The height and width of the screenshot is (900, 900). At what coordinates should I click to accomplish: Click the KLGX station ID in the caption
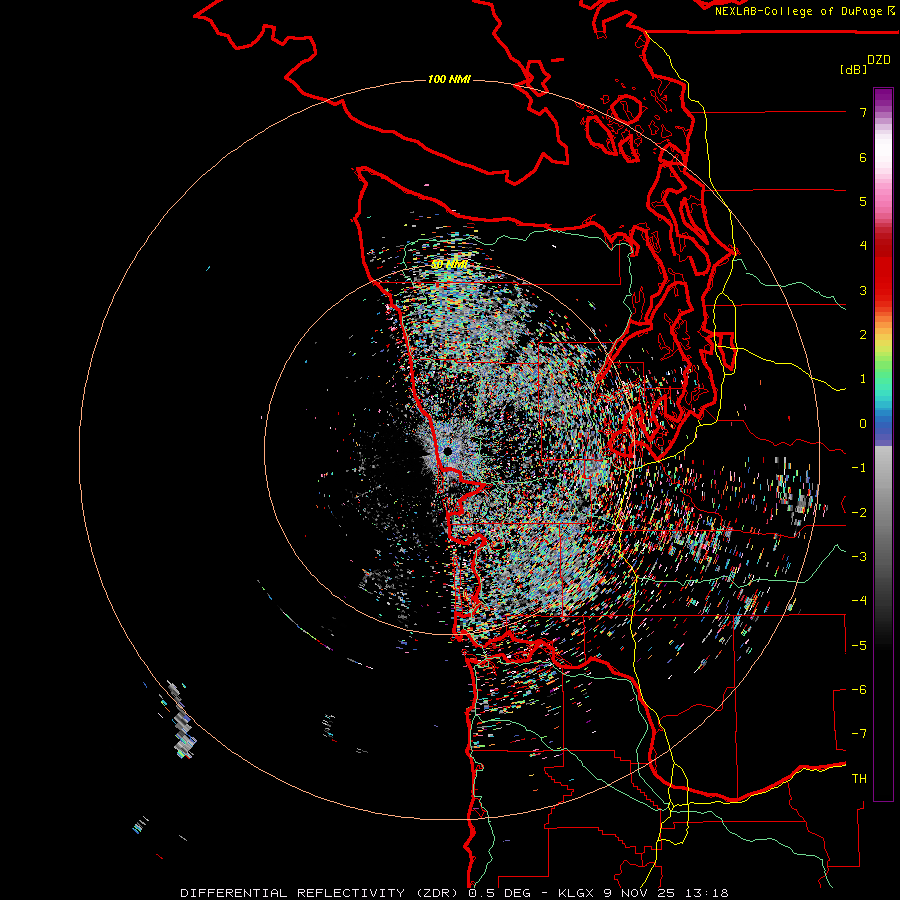pyautogui.click(x=574, y=893)
